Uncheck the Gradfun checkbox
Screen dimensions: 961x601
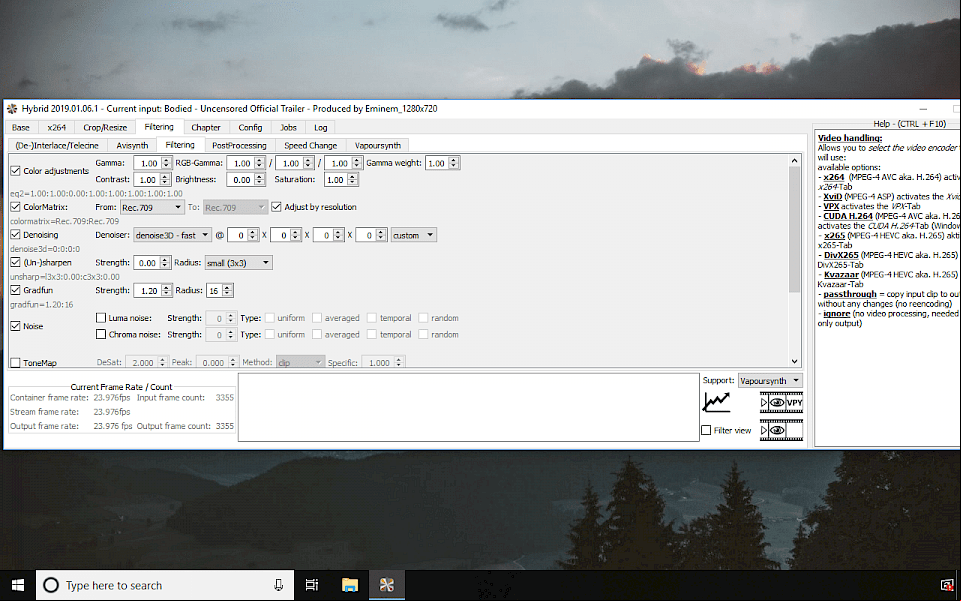[x=15, y=290]
